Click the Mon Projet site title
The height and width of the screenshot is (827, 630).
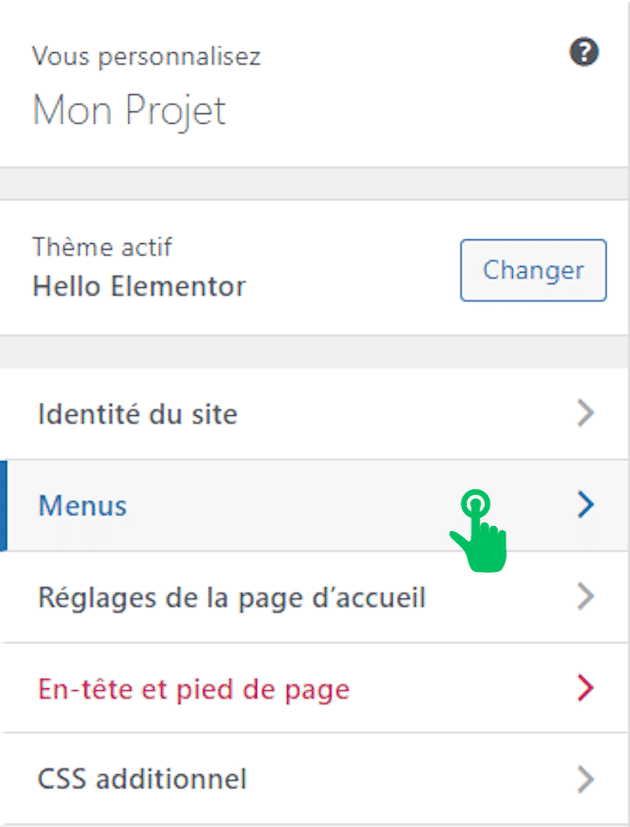click(x=130, y=109)
